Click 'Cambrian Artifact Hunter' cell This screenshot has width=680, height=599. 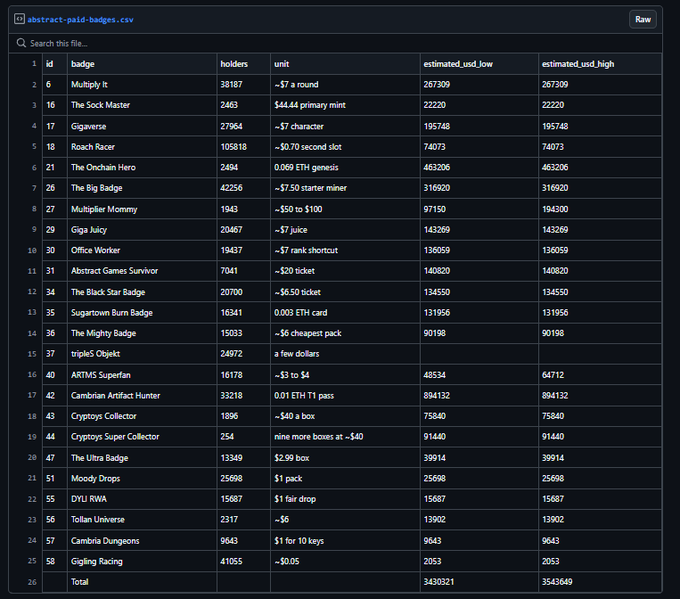(x=142, y=395)
